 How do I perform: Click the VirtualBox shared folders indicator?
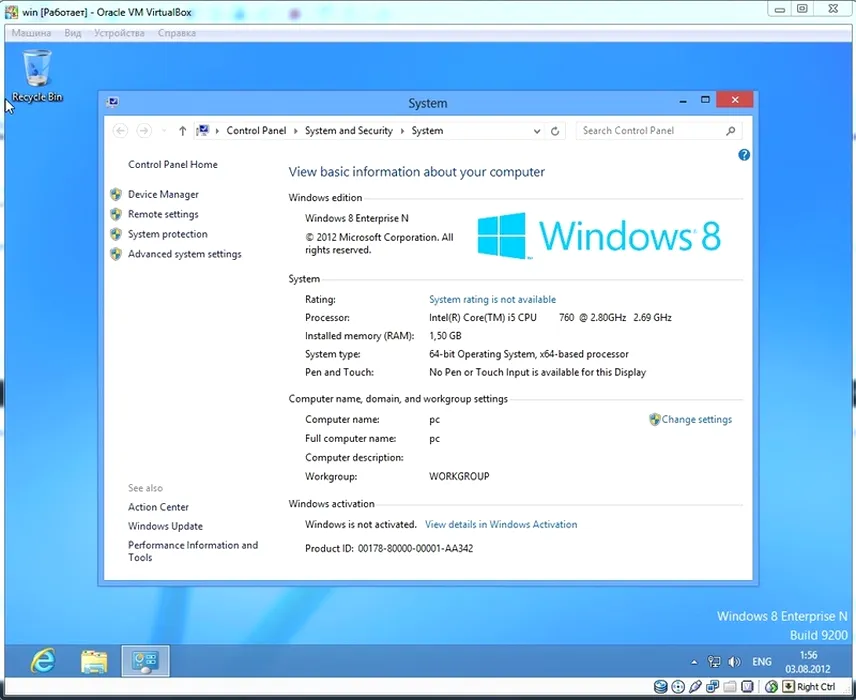(x=730, y=687)
